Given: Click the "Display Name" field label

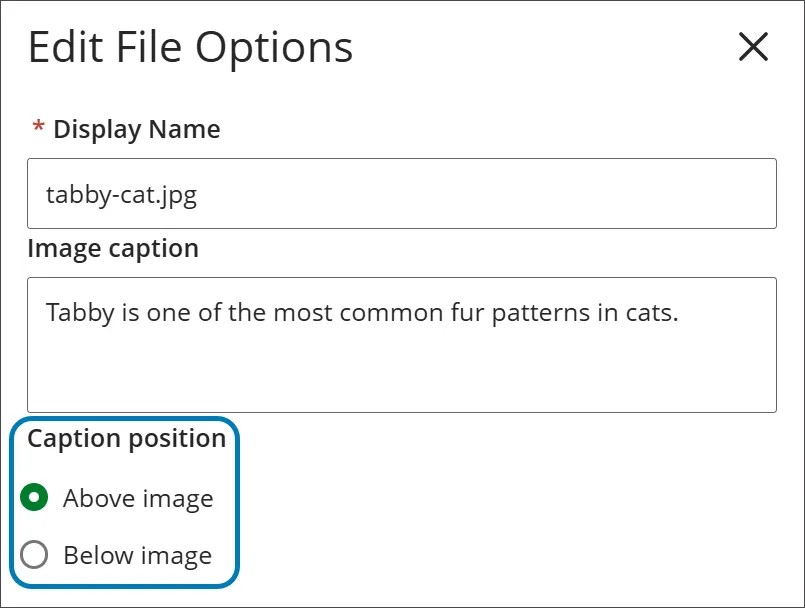Looking at the screenshot, I should click(135, 129).
